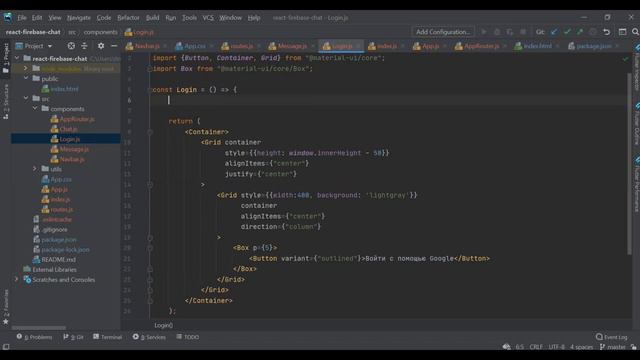This screenshot has height=360, width=640.
Task: Click the green inspection checkmark in editor corner
Action: [x=625, y=59]
